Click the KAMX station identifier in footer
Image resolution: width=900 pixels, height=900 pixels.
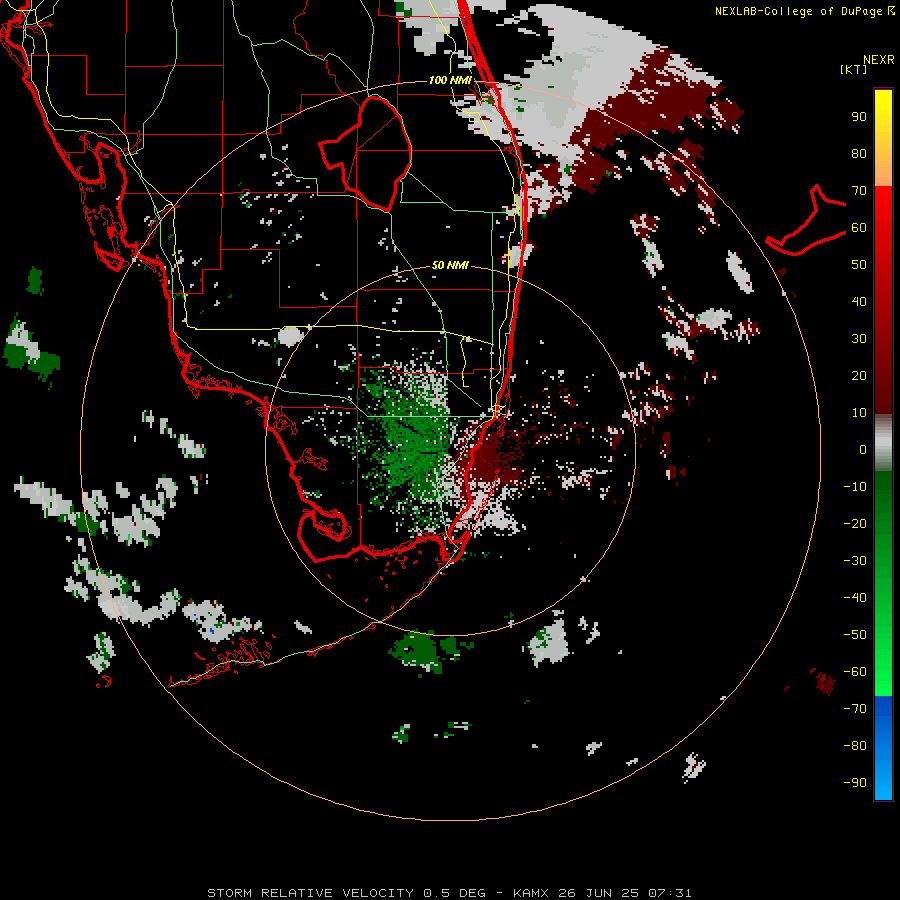coord(531,893)
